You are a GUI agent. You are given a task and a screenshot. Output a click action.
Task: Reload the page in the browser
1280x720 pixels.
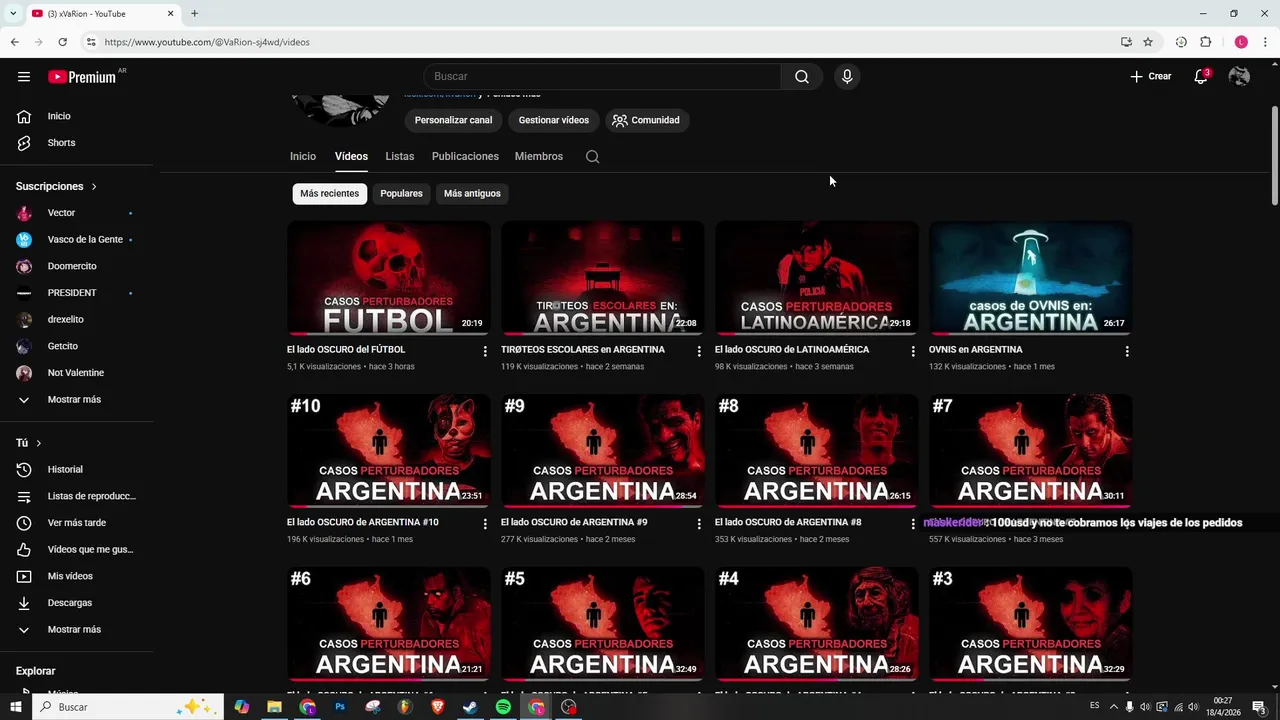tap(62, 42)
